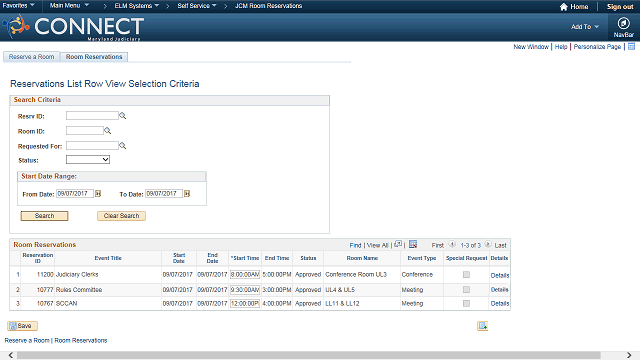Click bottom Room Reservations link

pos(81,340)
